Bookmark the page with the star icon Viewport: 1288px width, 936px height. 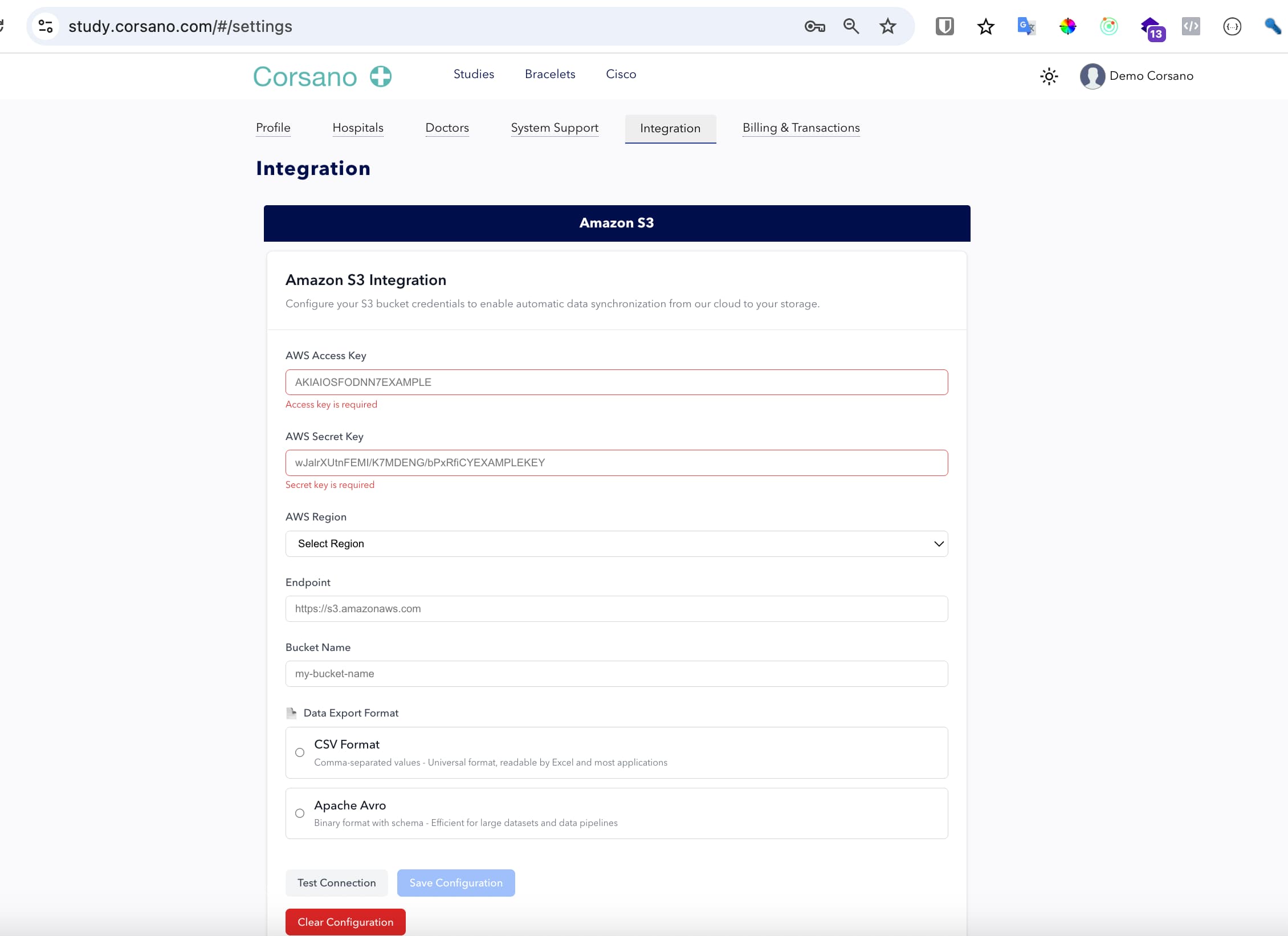[x=887, y=26]
